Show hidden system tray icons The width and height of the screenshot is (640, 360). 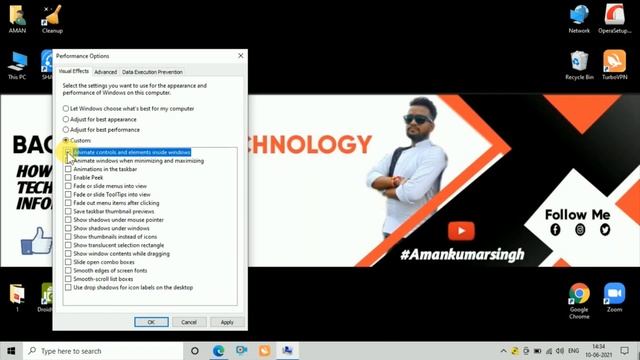[x=503, y=351]
